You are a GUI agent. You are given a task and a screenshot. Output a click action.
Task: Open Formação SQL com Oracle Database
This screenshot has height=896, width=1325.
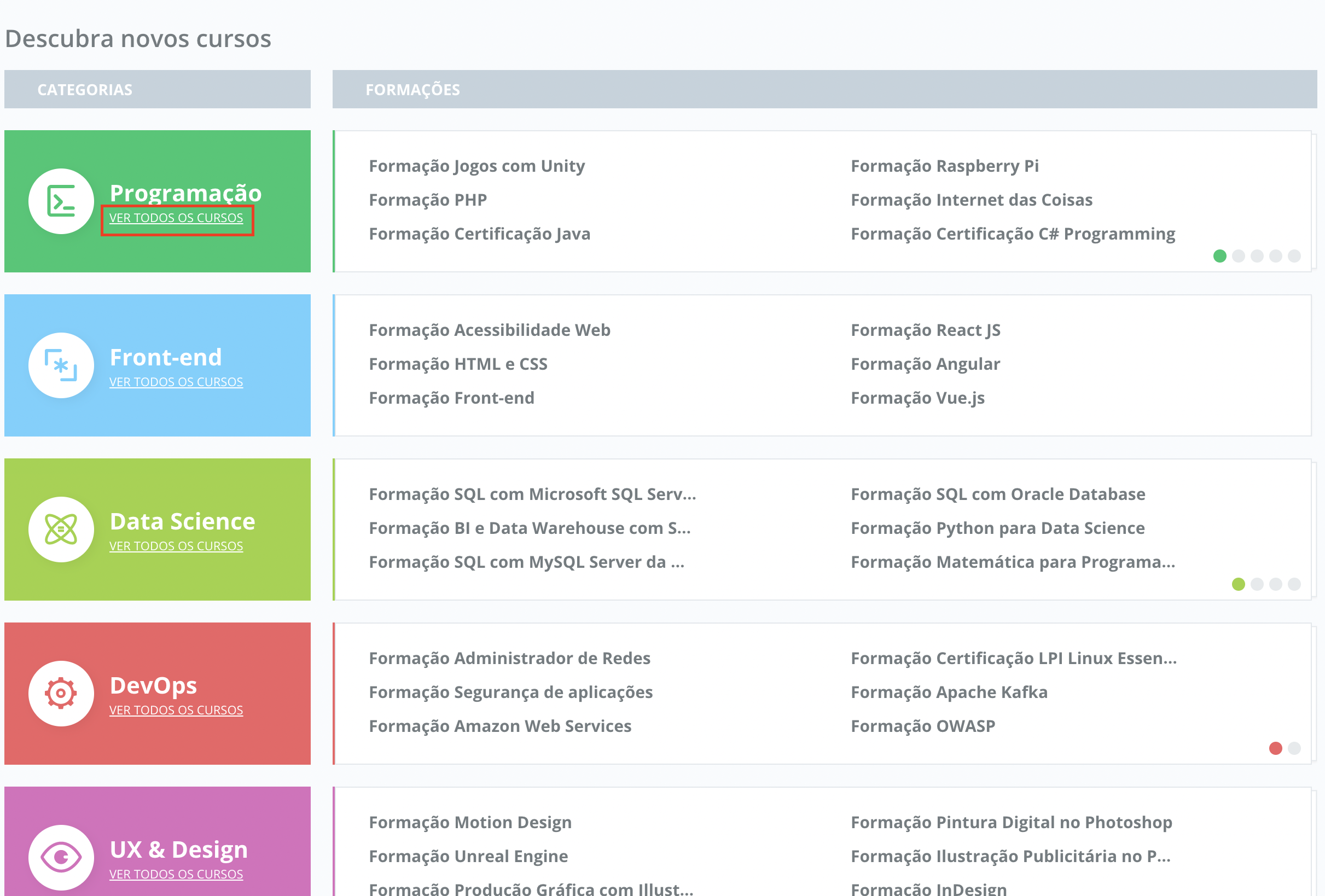click(x=998, y=494)
